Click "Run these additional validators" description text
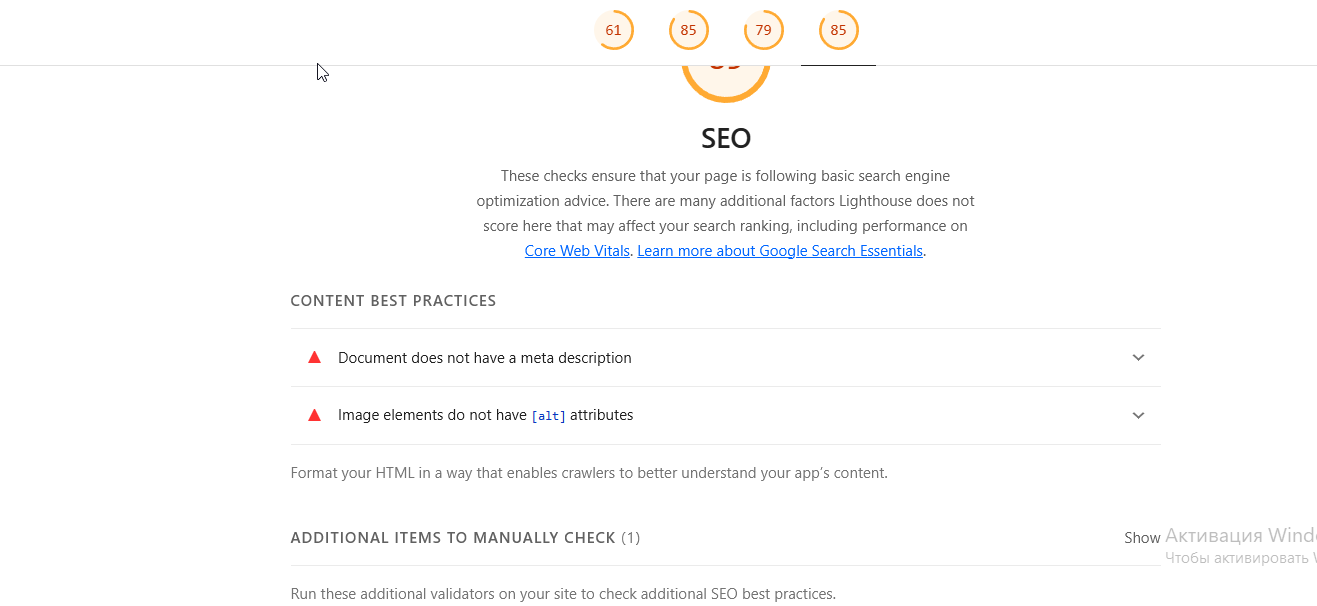This screenshot has width=1317, height=606. 562,594
